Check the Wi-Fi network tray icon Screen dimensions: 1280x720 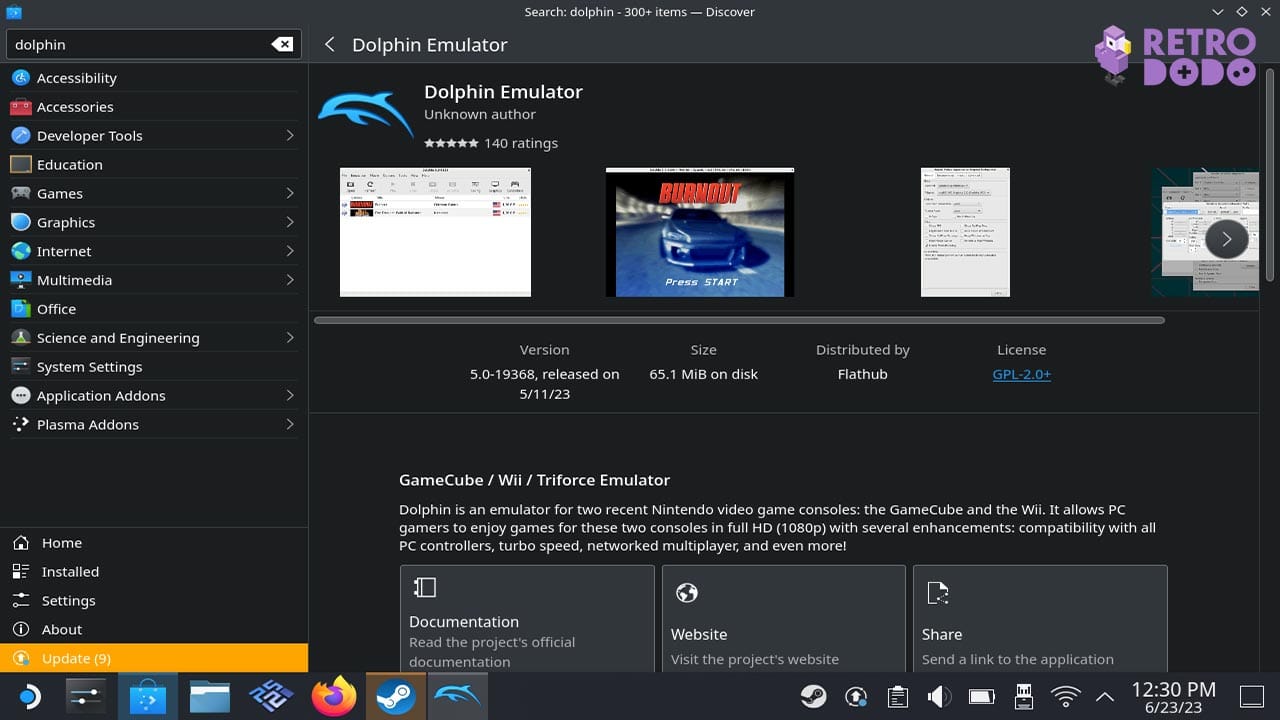tap(1066, 697)
